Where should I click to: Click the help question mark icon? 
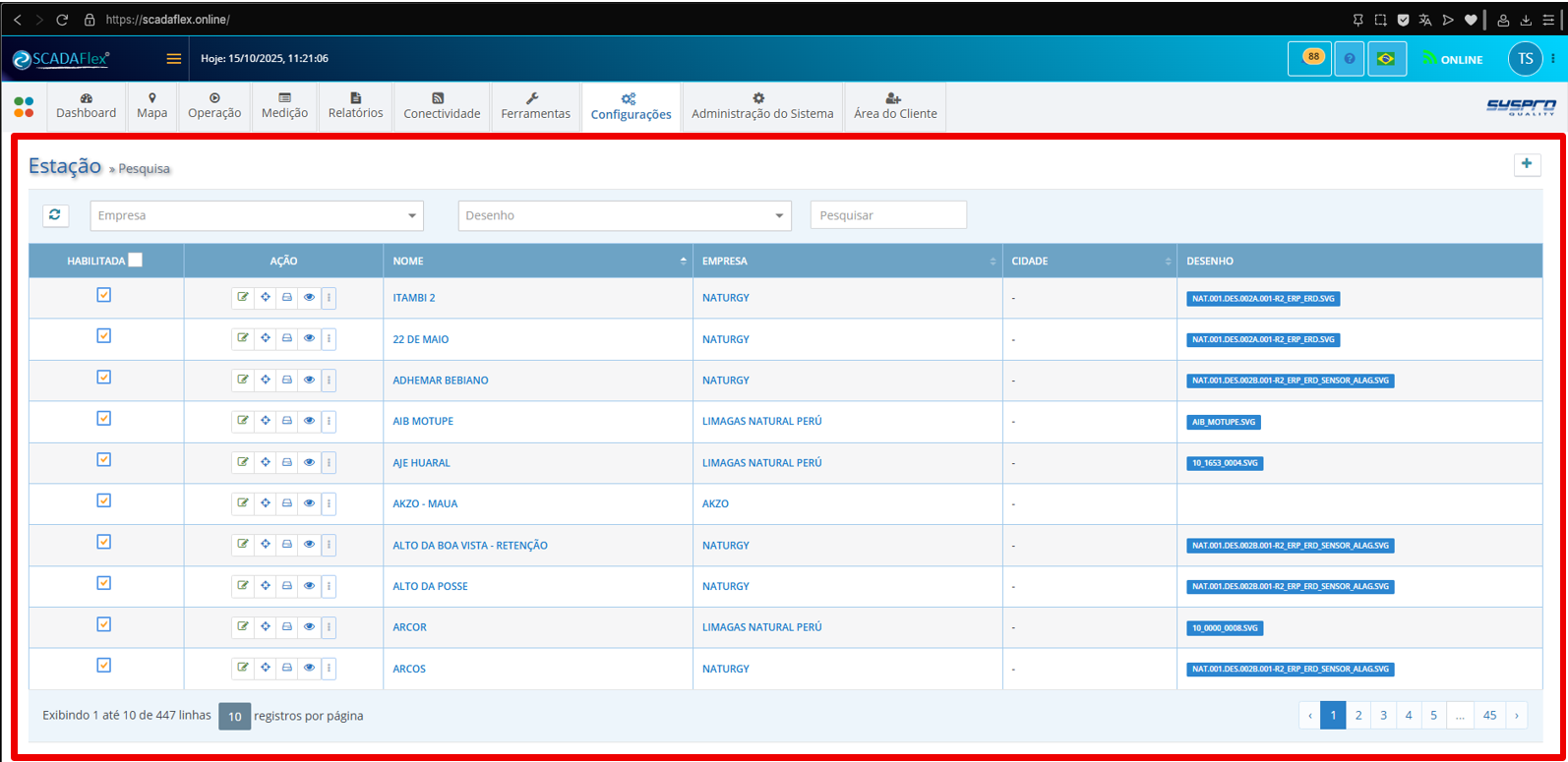tap(1349, 59)
